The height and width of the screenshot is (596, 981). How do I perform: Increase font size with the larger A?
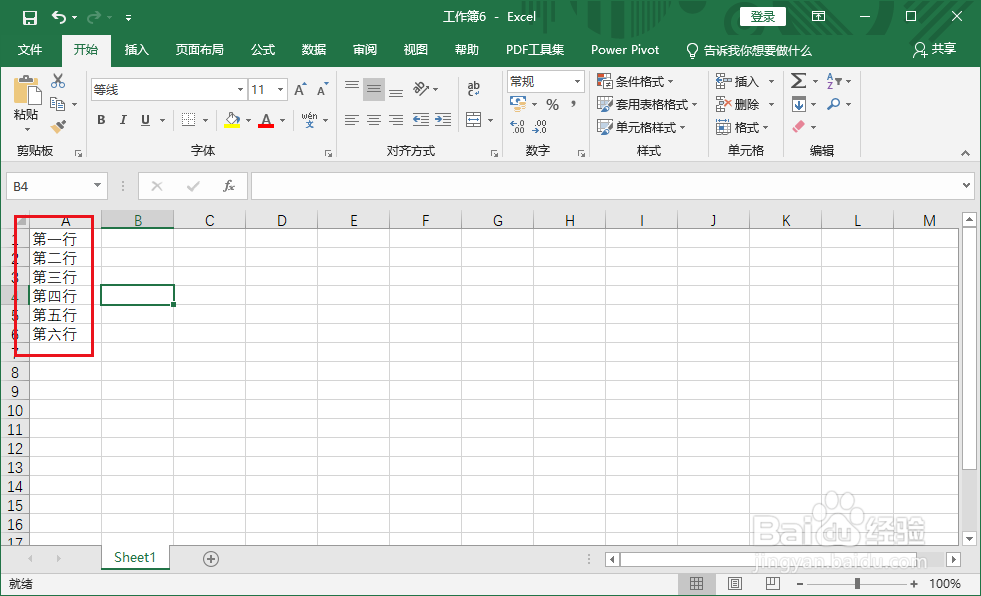[x=300, y=89]
